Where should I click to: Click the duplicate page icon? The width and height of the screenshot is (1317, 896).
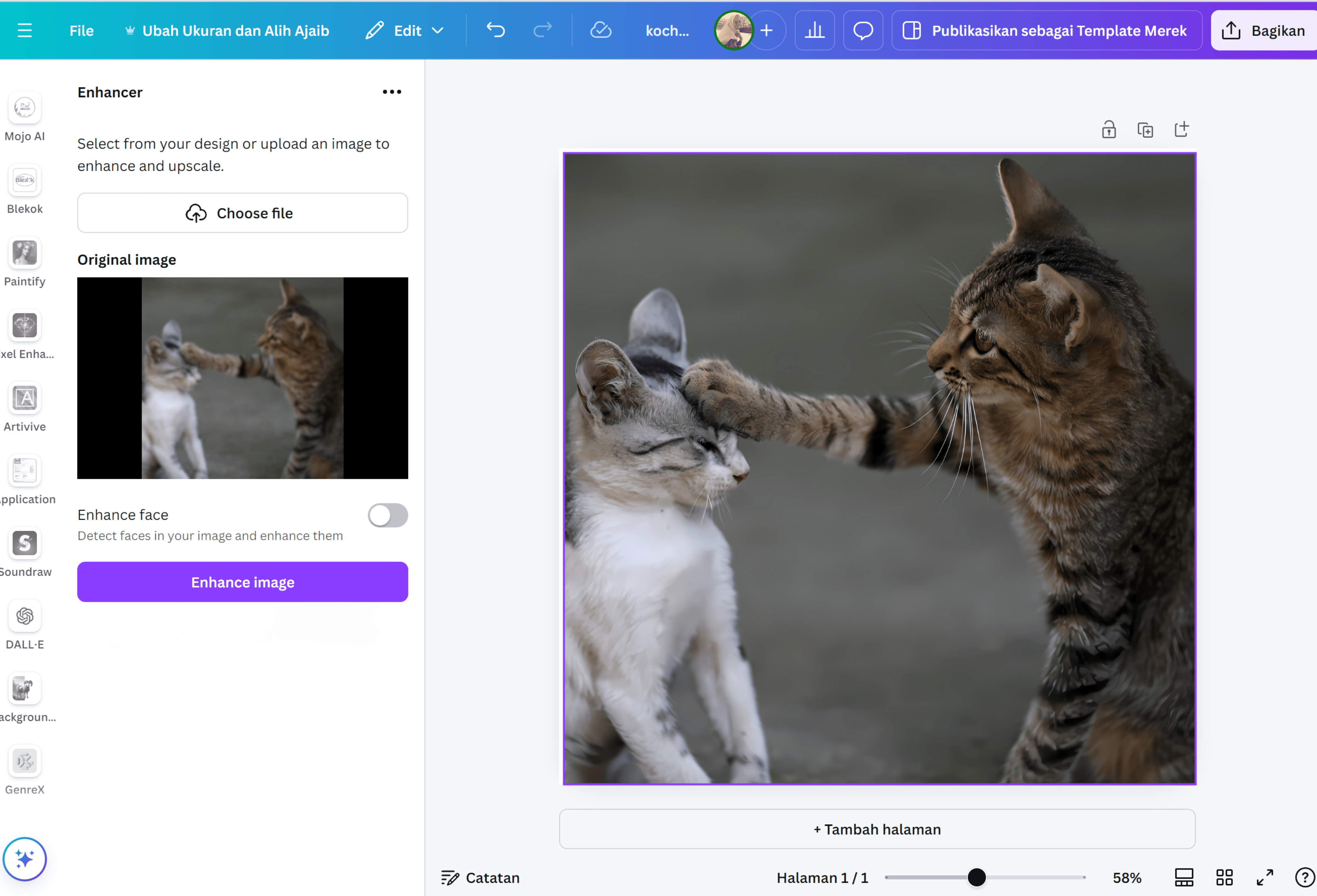click(1145, 130)
